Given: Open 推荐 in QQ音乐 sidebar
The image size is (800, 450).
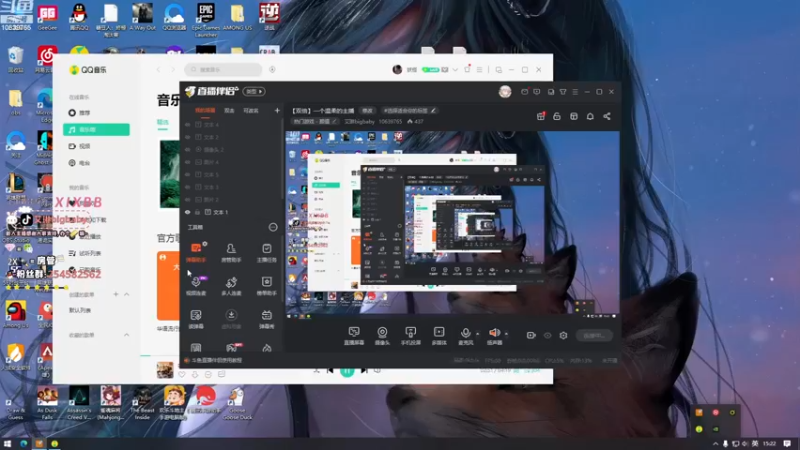Looking at the screenshot, I should pyautogui.click(x=96, y=113).
